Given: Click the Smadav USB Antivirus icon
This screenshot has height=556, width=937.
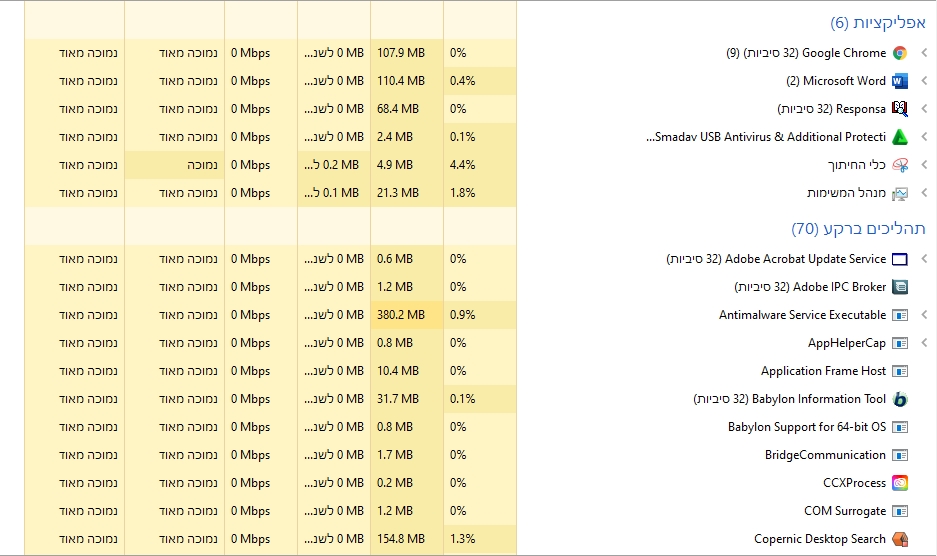Looking at the screenshot, I should 900,137.
